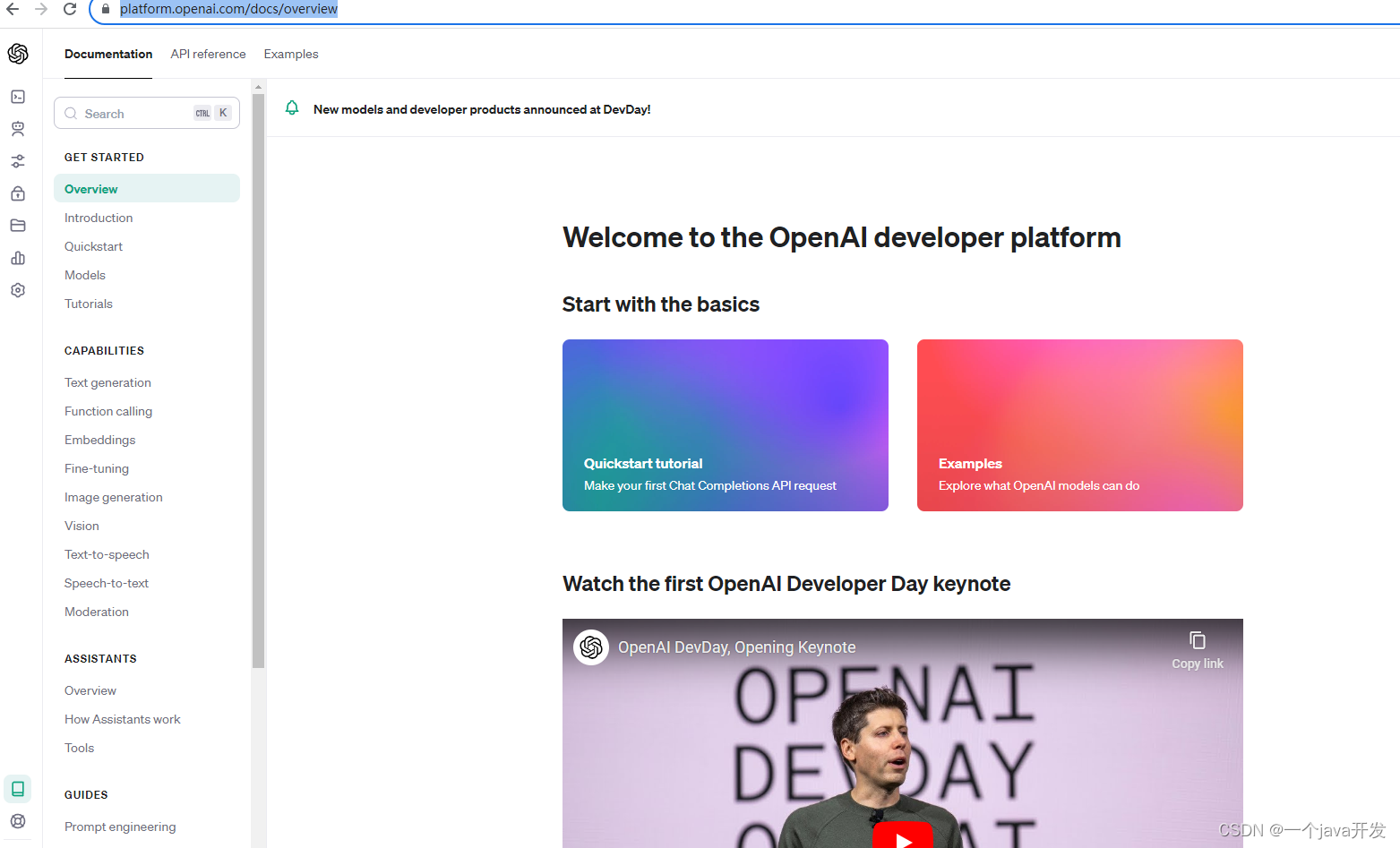Click the video title OpenAI DevDay, Opening Keynote
This screenshot has height=848, width=1400.
click(737, 647)
